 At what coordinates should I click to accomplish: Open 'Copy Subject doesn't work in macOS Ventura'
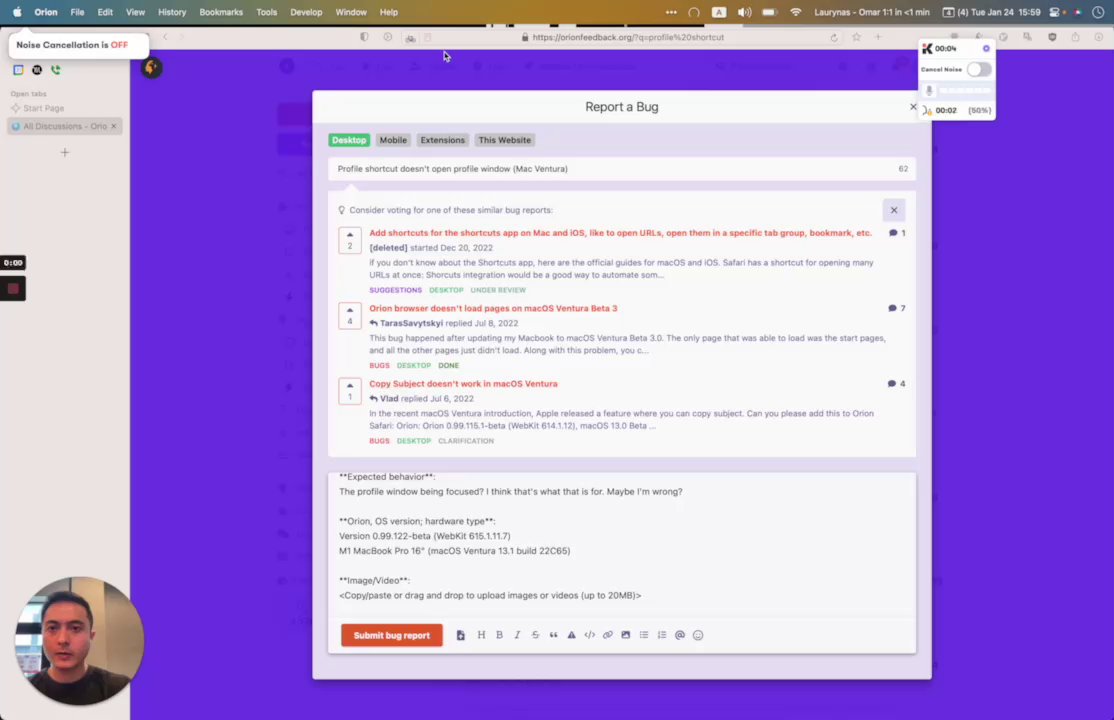[463, 384]
